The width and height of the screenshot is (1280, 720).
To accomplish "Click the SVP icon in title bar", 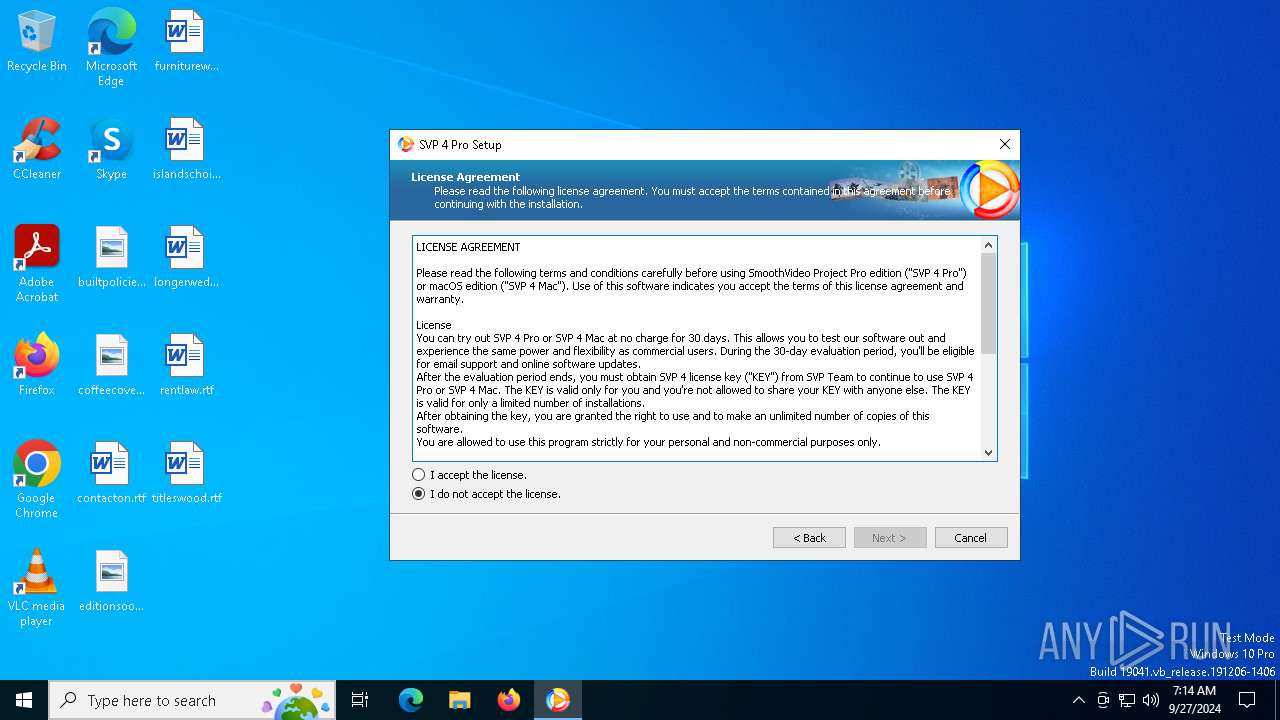I will point(405,144).
